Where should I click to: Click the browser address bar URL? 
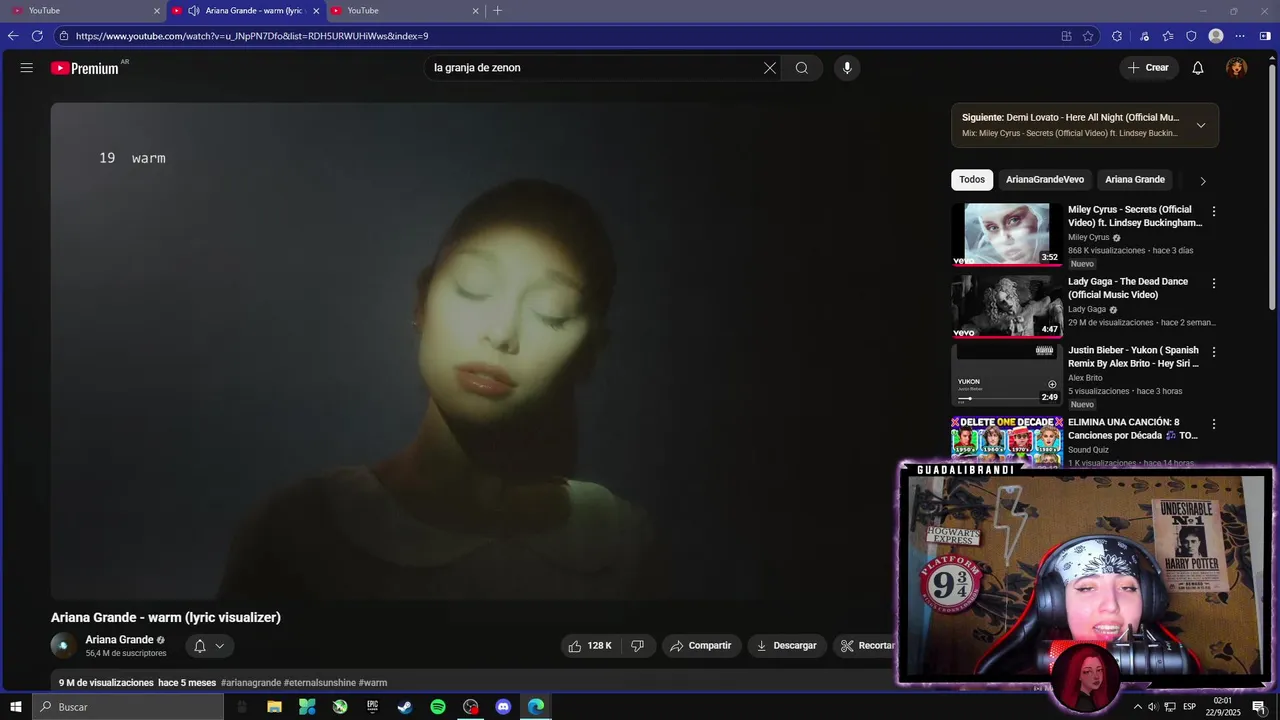click(252, 36)
